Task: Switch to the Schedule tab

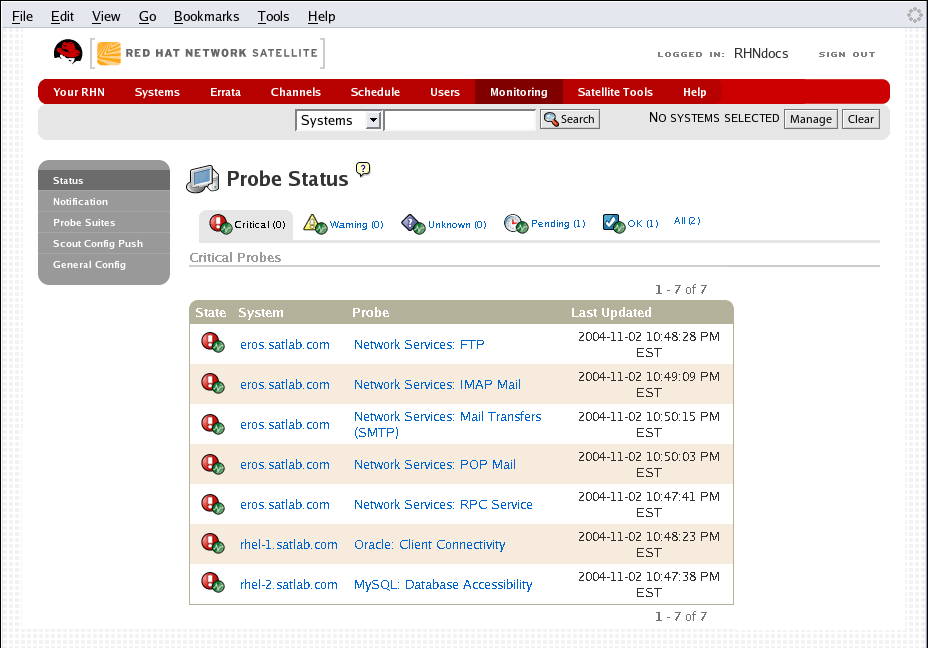Action: click(375, 92)
